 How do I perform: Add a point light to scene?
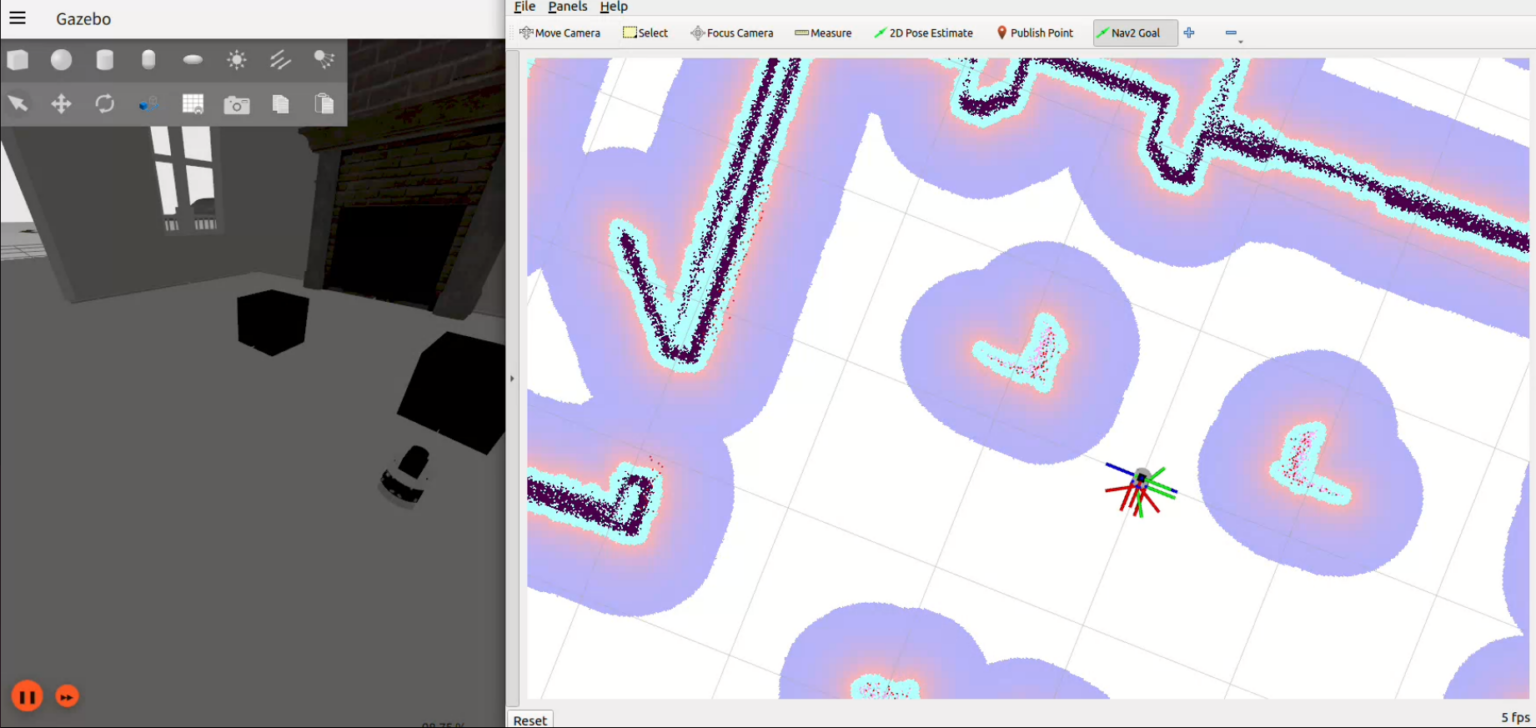click(x=237, y=60)
